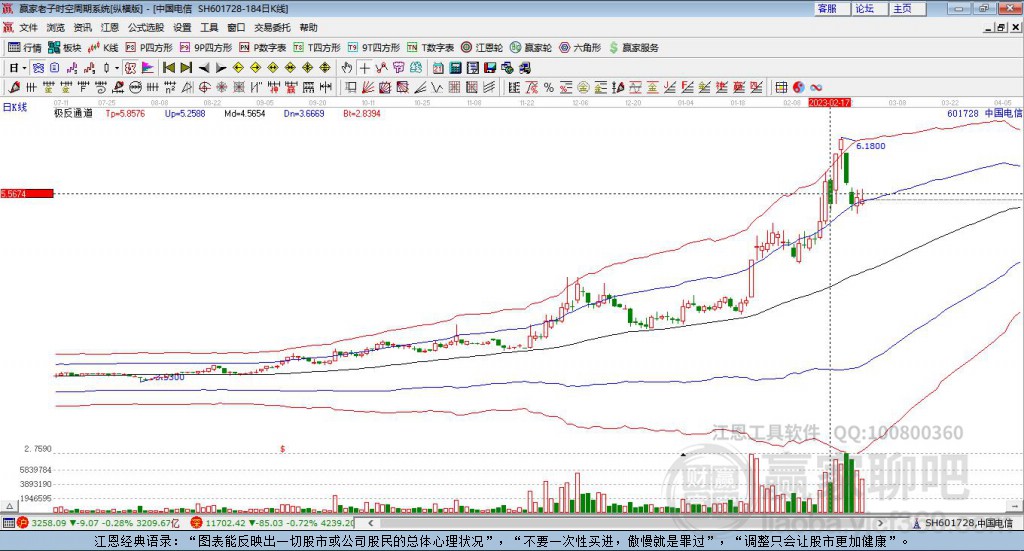This screenshot has width=1024, height=551.
Task: Open the 交易委托 menu
Action: [x=272, y=27]
